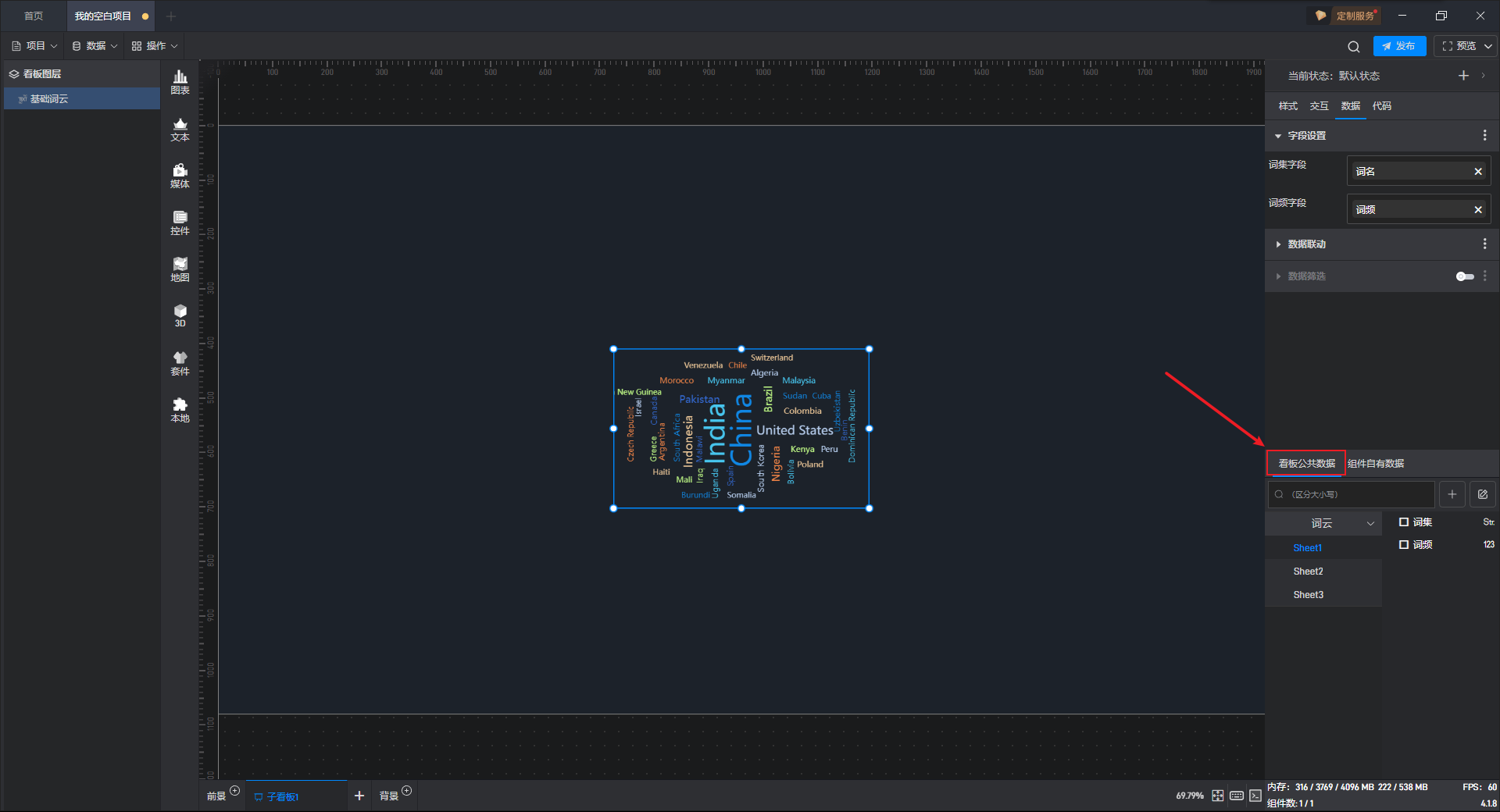Expand the 数据筛选 section
Viewport: 1500px width, 812px height.
click(1278, 276)
